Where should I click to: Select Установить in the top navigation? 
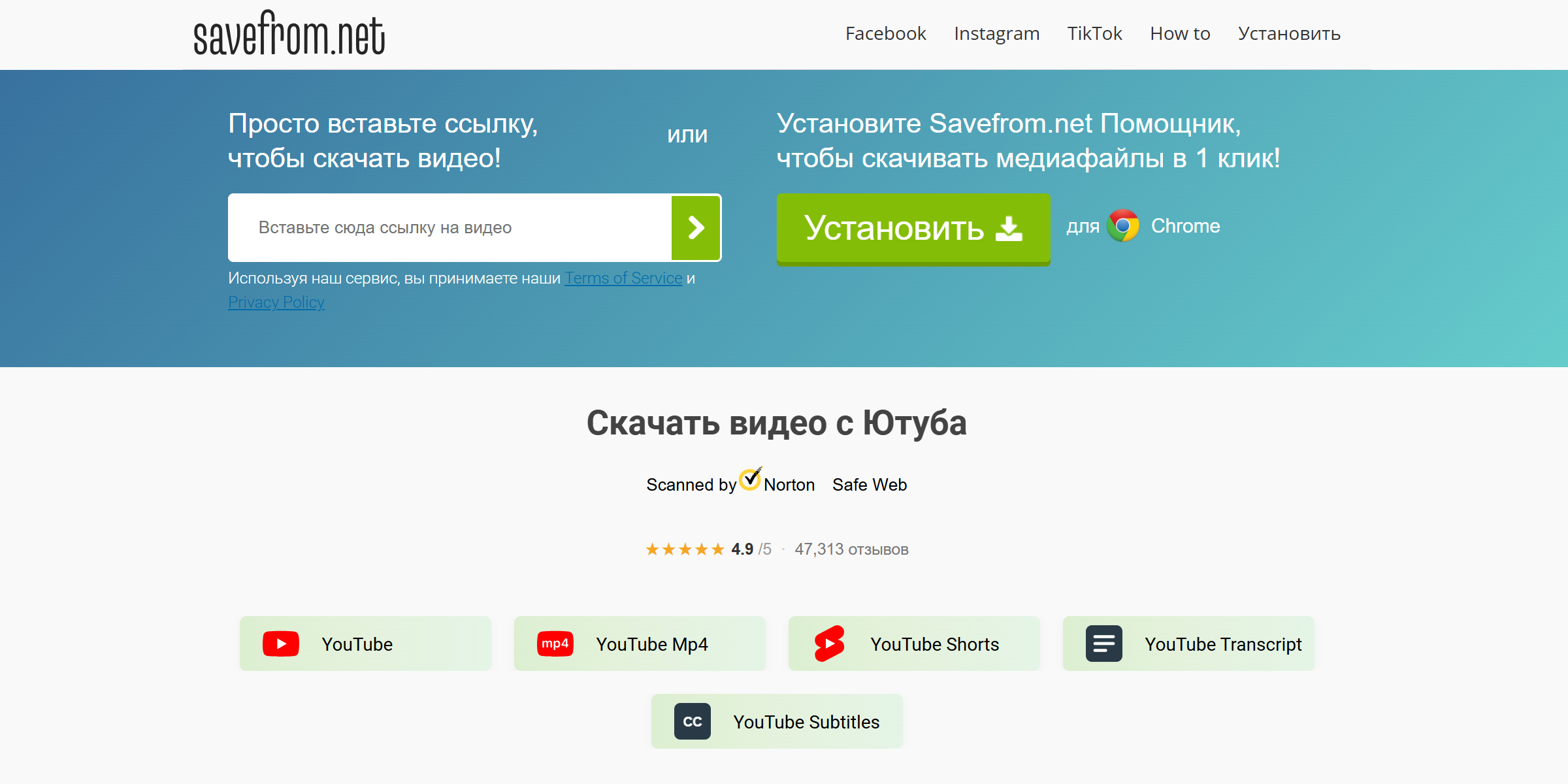coord(1289,33)
